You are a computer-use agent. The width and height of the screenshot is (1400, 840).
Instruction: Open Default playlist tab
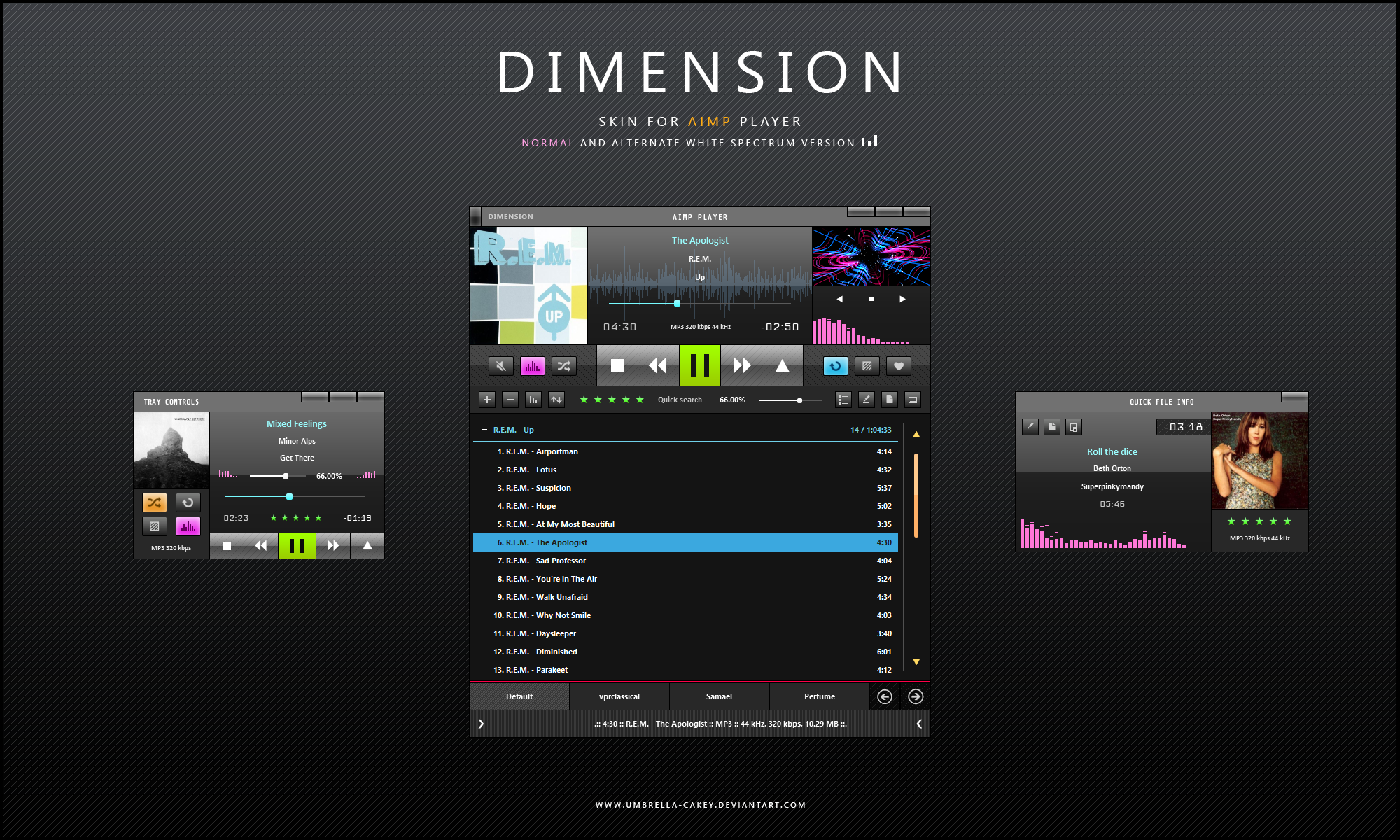pos(519,696)
